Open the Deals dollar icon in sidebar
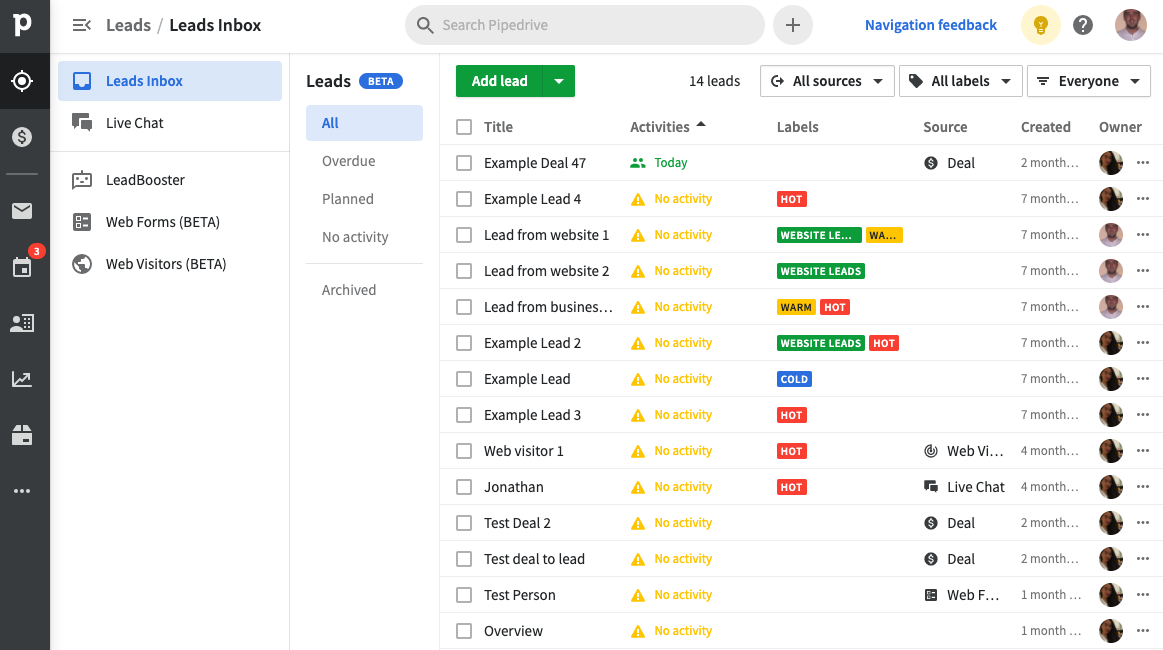The height and width of the screenshot is (650, 1163). (x=22, y=137)
